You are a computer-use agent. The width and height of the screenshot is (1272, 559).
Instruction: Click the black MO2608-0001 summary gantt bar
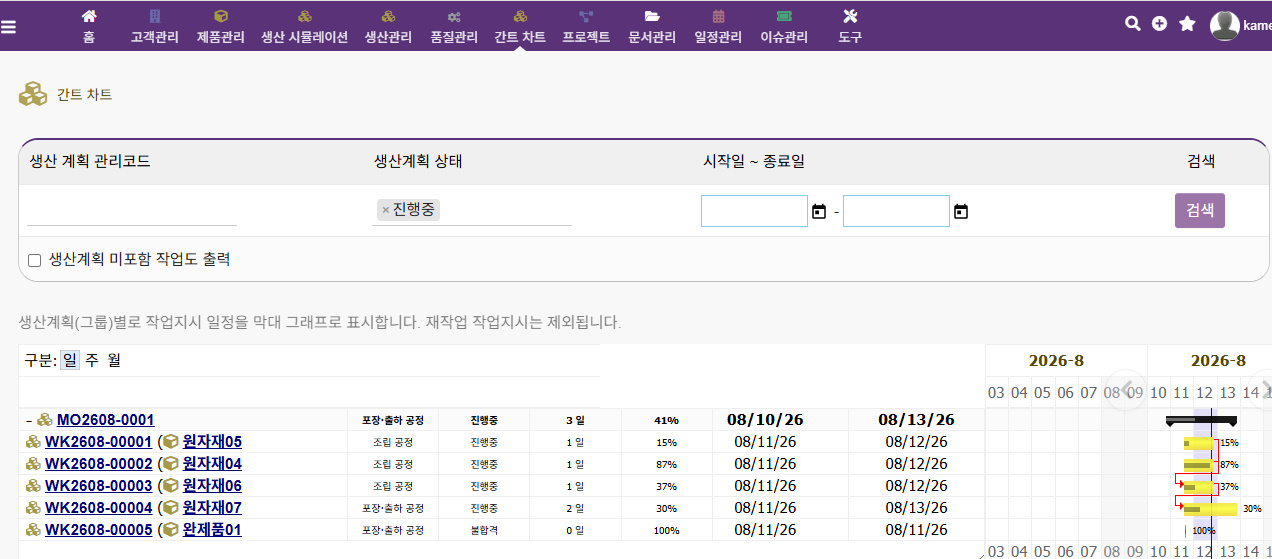click(x=1201, y=420)
